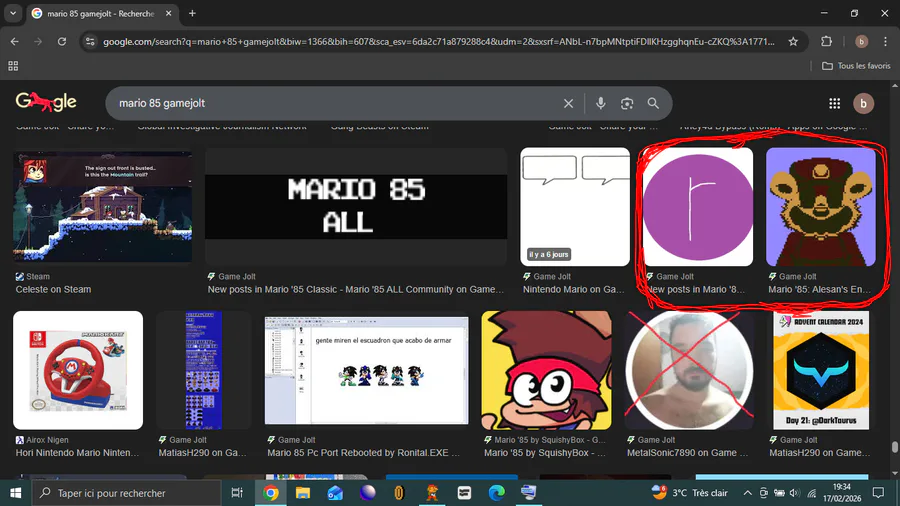
Task: Open the clock showing 19:34
Action: tap(842, 493)
